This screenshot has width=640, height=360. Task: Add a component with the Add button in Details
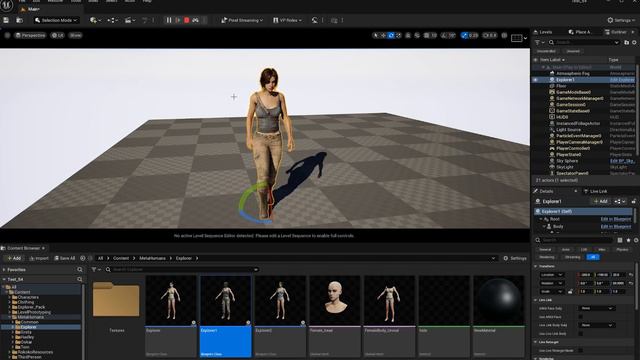pos(601,201)
